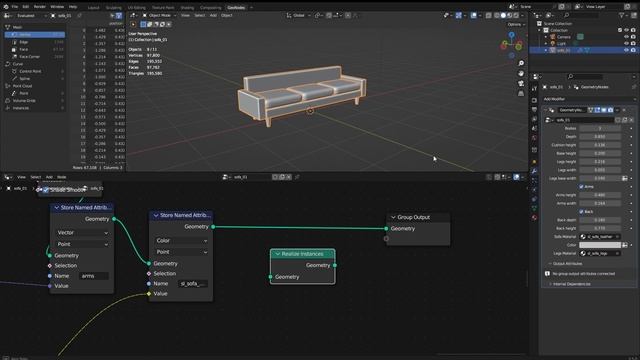Screen dimensions: 640x360
Task: Open the Object Mode dropdown
Action: pyautogui.click(x=159, y=16)
